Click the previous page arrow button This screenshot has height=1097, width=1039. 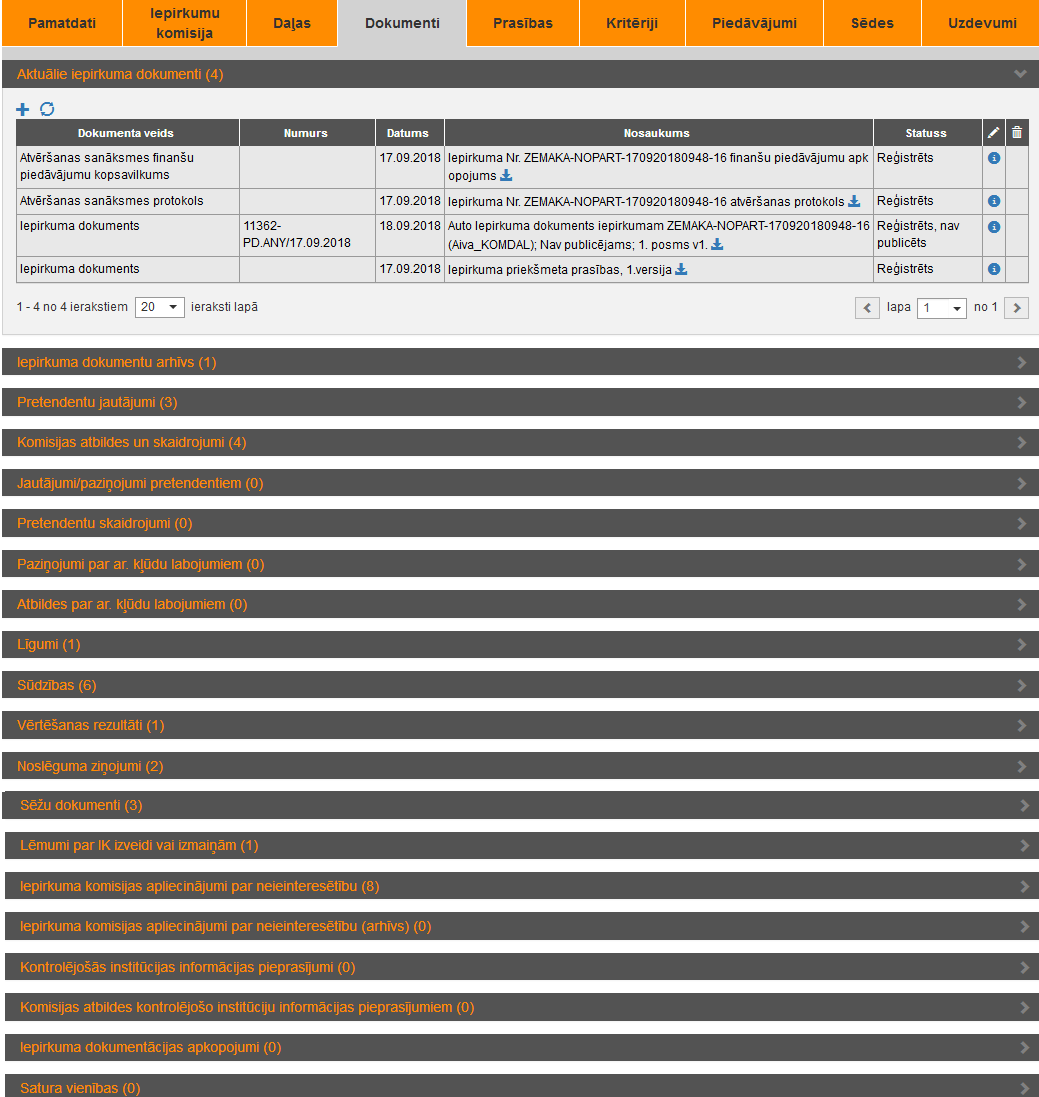pyautogui.click(x=867, y=308)
